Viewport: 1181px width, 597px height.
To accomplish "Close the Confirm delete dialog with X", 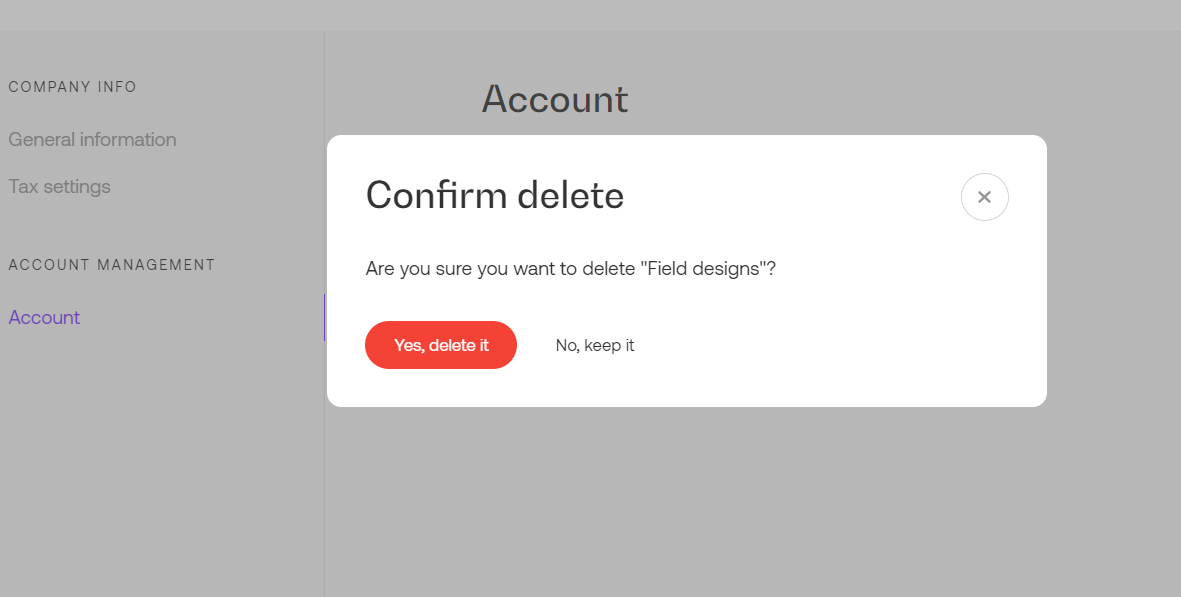I will click(x=984, y=197).
